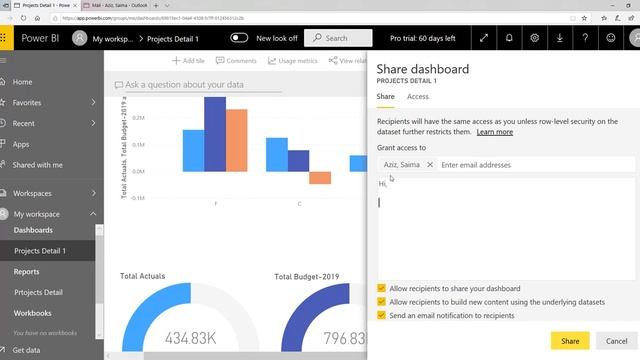The image size is (640, 360).
Task: Open Comments on the dashboard
Action: click(236, 61)
